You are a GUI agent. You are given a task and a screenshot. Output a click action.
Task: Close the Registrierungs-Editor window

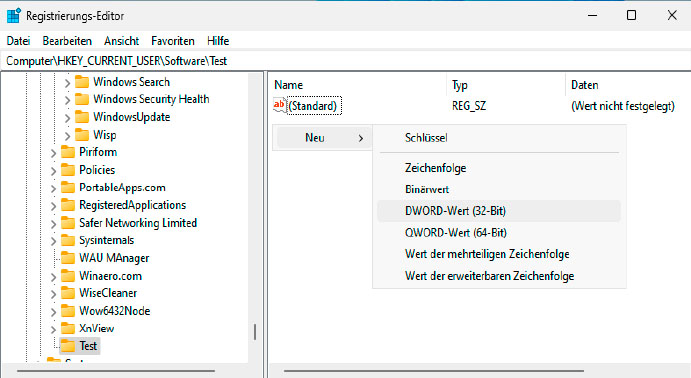coord(672,15)
